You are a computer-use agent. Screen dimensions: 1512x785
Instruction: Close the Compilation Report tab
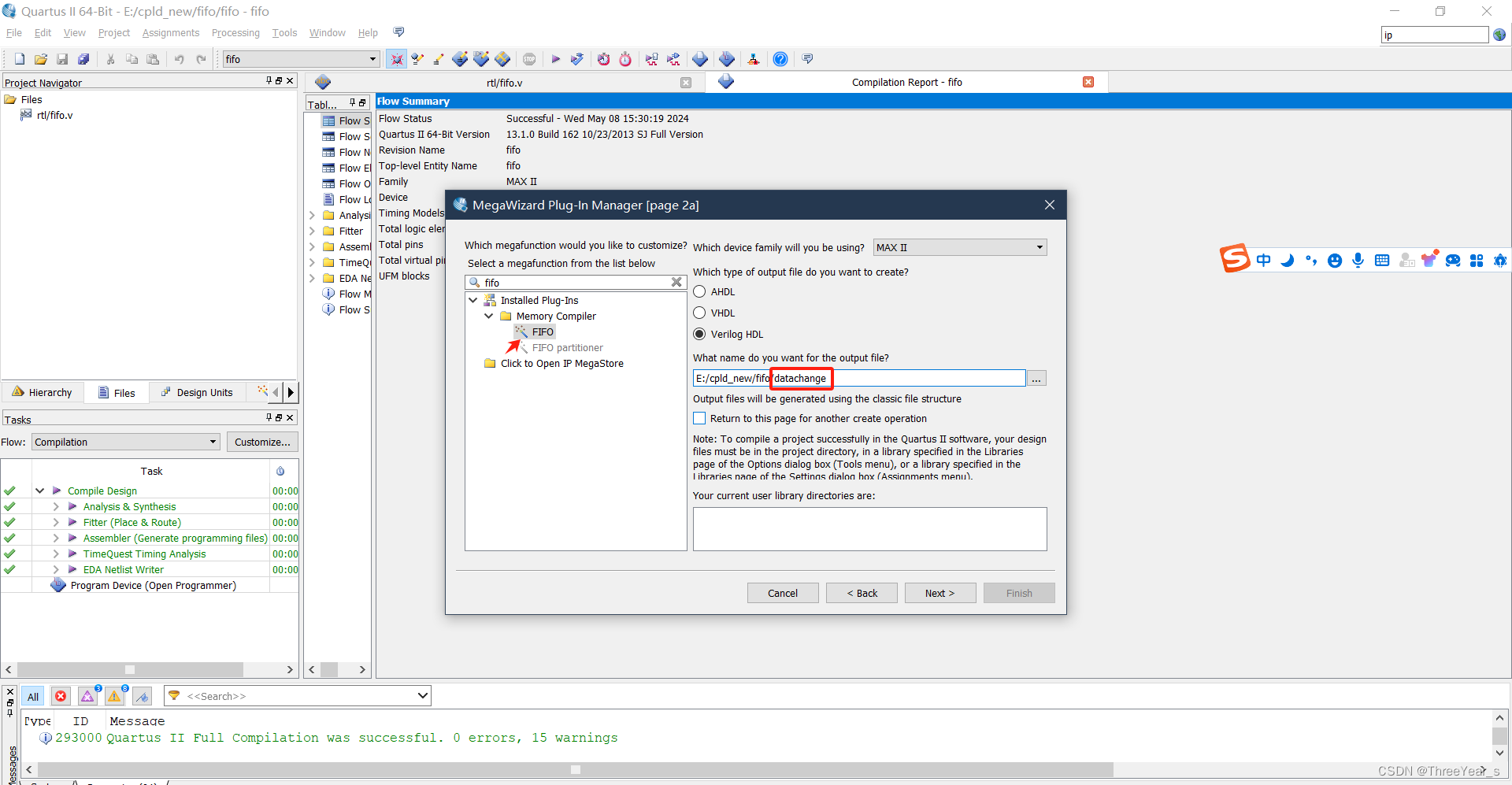(1088, 82)
